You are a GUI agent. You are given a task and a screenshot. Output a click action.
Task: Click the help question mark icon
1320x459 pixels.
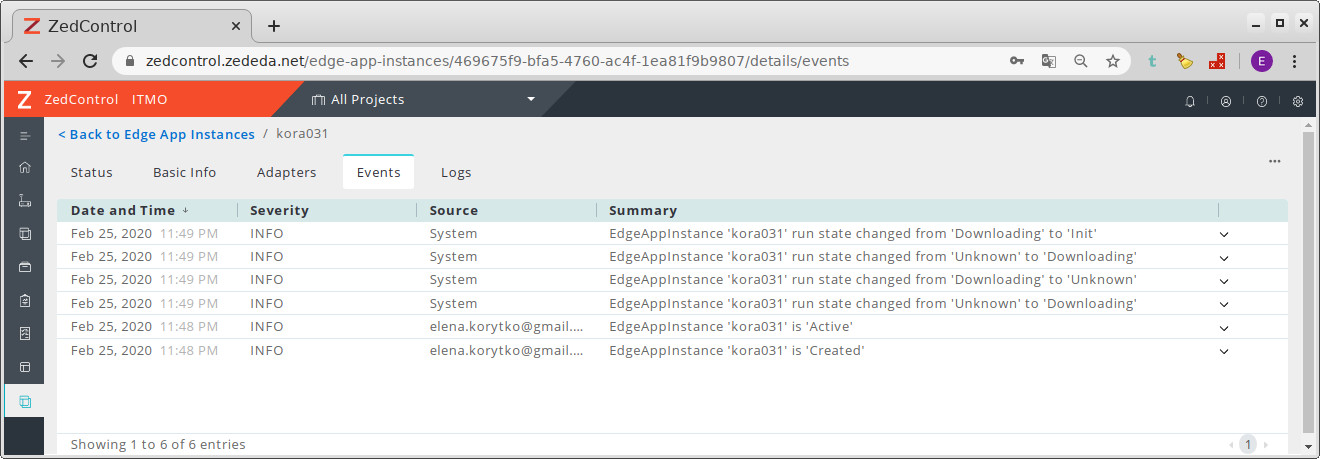(x=1262, y=101)
